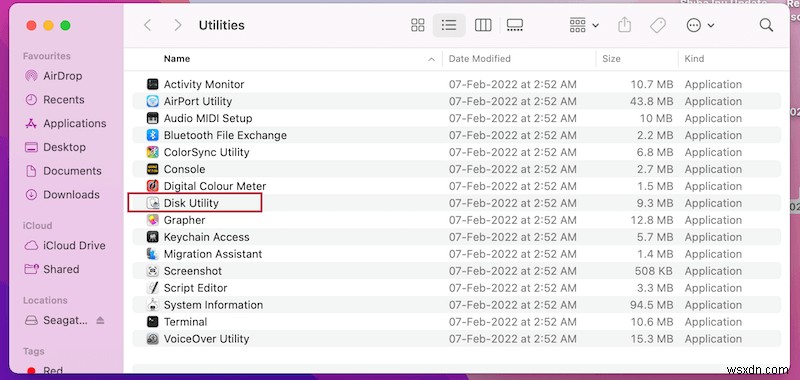The height and width of the screenshot is (380, 800).
Task: Click the Activity Monitor file name
Action: (x=204, y=84)
